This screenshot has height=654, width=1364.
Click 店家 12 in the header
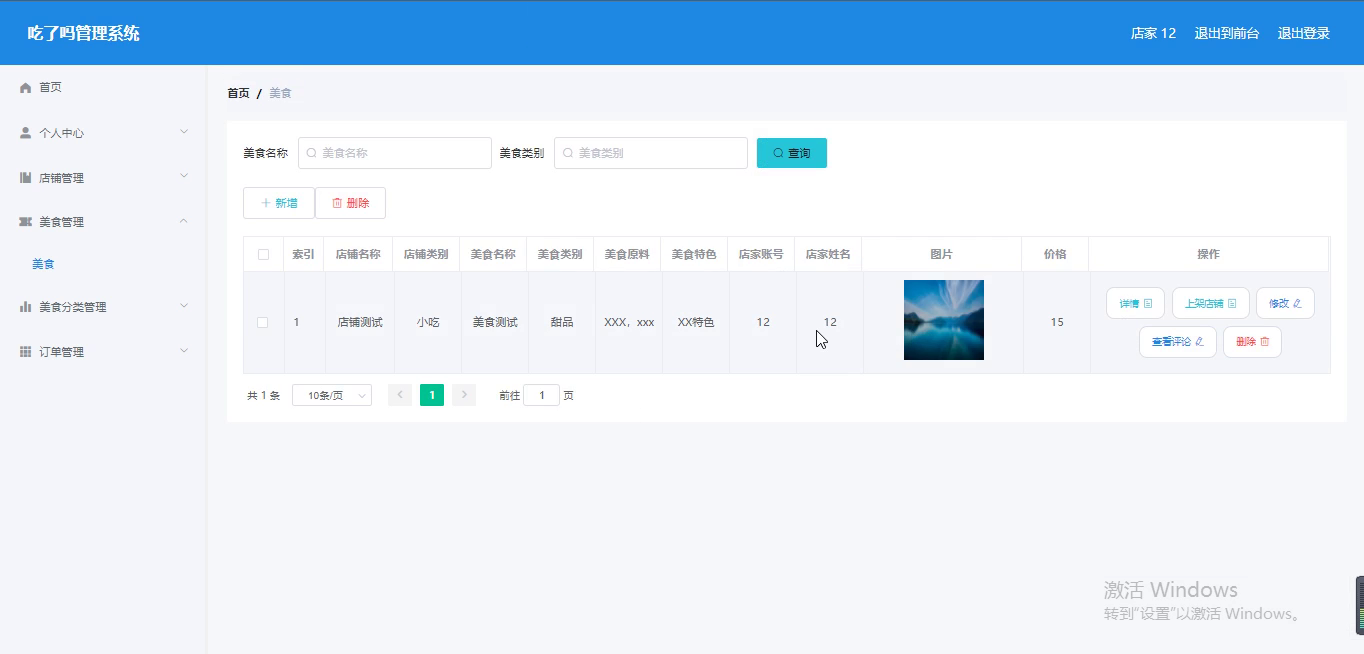[x=1153, y=33]
